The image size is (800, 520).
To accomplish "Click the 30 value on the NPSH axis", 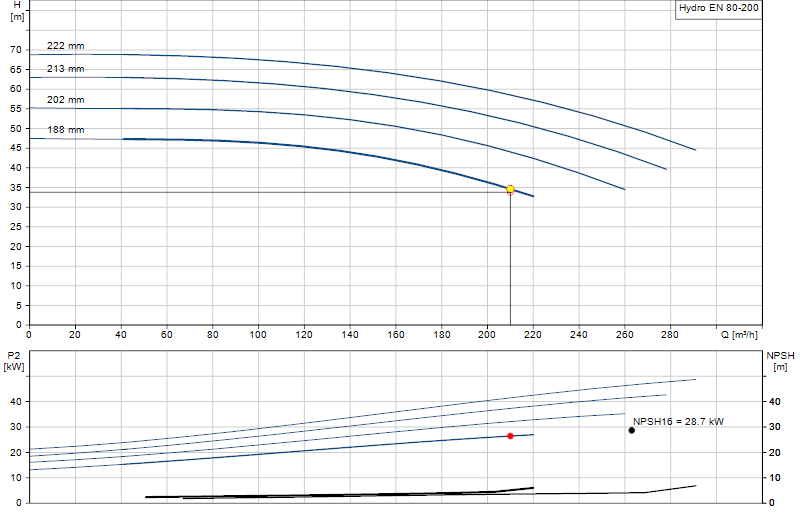I will pos(775,427).
